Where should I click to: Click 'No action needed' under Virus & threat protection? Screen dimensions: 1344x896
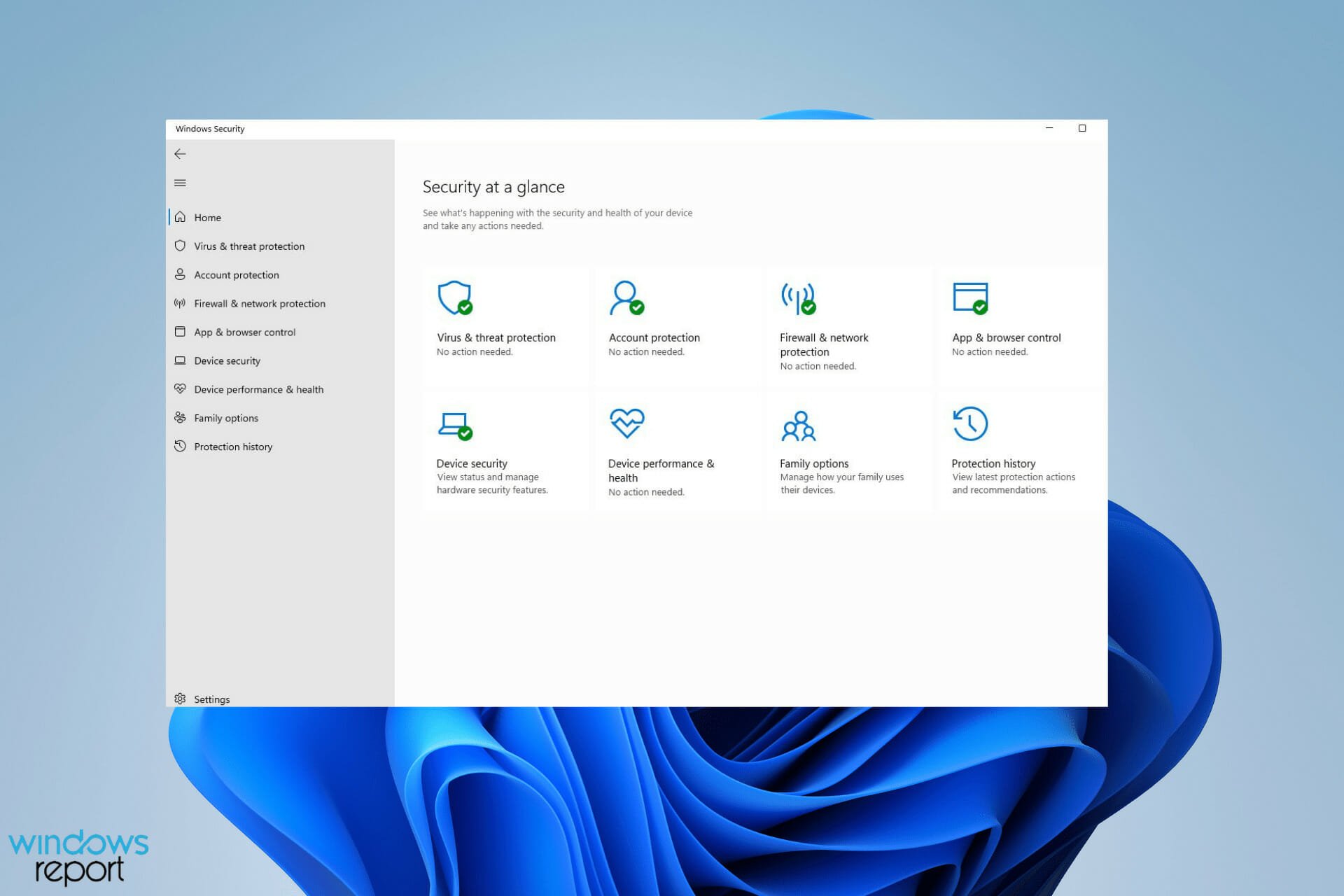[475, 351]
